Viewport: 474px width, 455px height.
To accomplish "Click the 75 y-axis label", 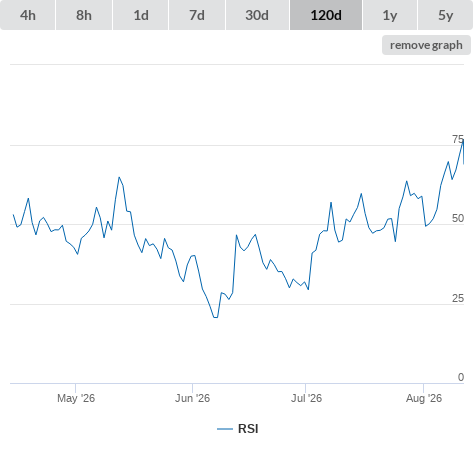I will click(x=458, y=139).
